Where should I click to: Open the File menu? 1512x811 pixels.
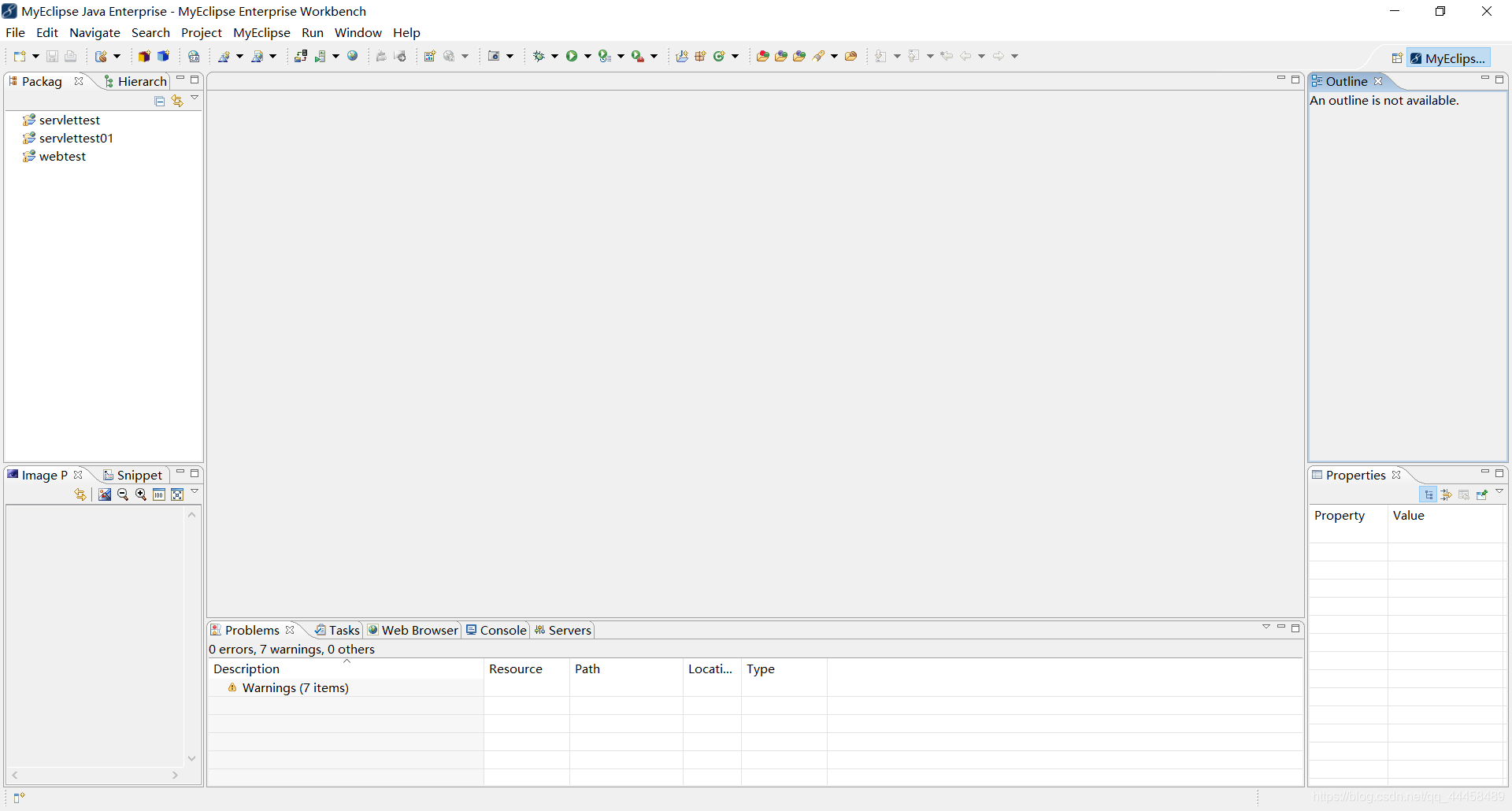(15, 32)
